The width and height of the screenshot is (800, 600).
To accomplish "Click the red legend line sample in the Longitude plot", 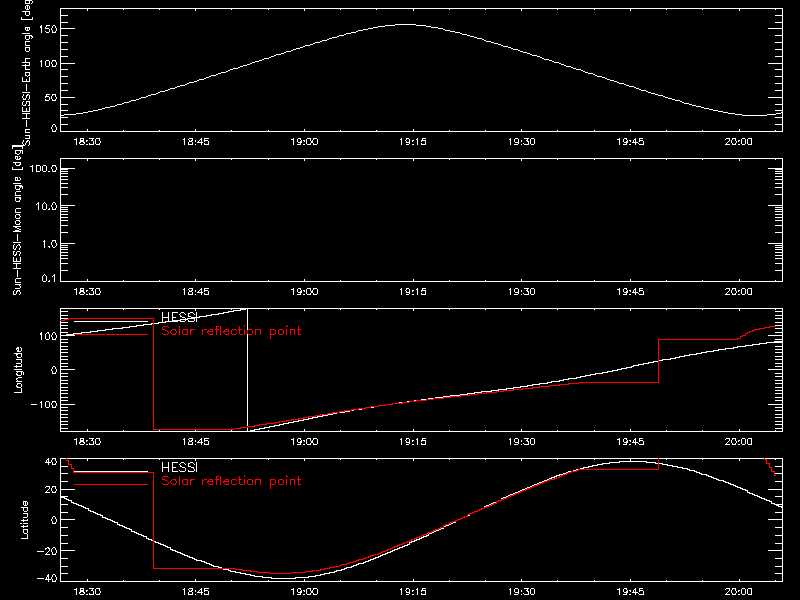I will [111, 335].
